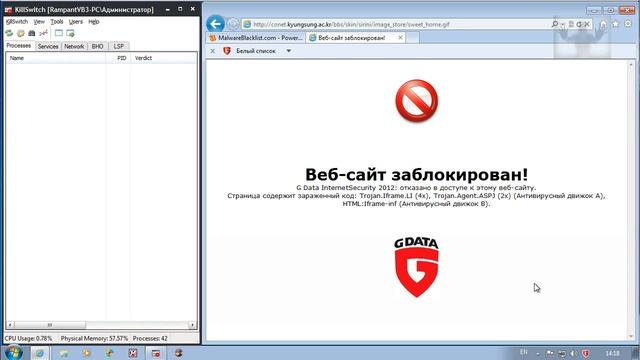Click the G Data shield toolbar icon

click(x=227, y=51)
